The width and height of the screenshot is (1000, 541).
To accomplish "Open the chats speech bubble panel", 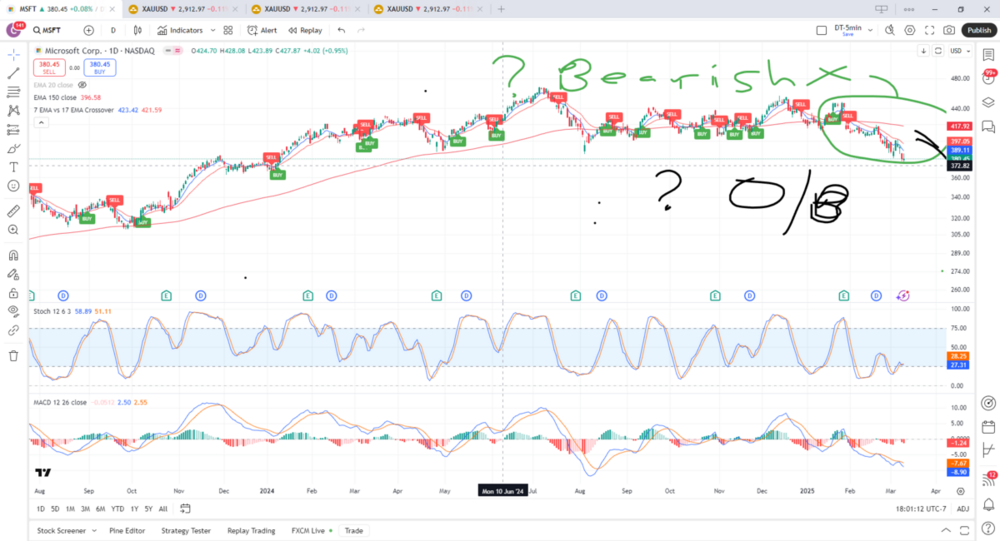I will (989, 126).
